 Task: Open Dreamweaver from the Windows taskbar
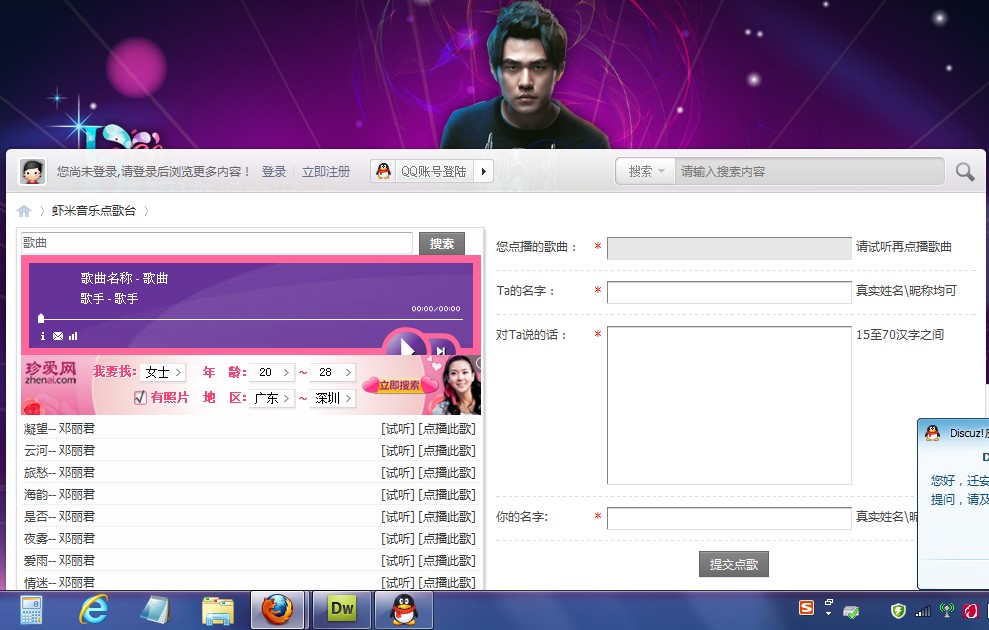(x=340, y=609)
